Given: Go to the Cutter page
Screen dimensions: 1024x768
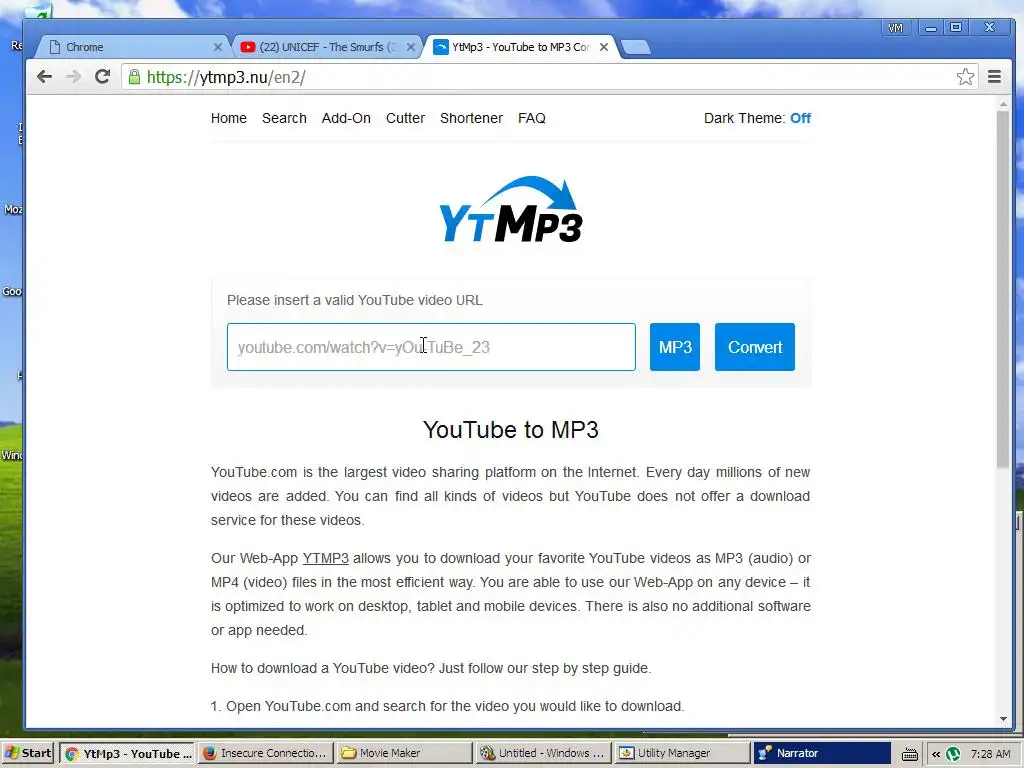Looking at the screenshot, I should [406, 118].
